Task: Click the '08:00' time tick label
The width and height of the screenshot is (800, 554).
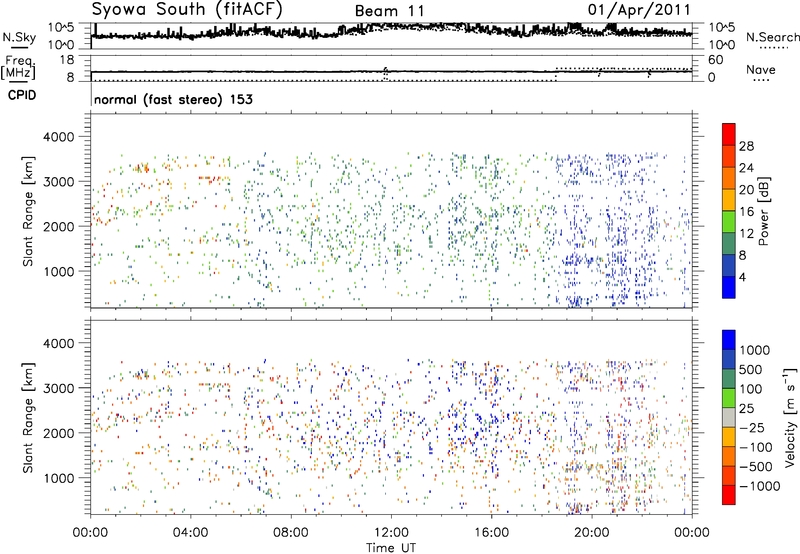Action: tap(291, 533)
